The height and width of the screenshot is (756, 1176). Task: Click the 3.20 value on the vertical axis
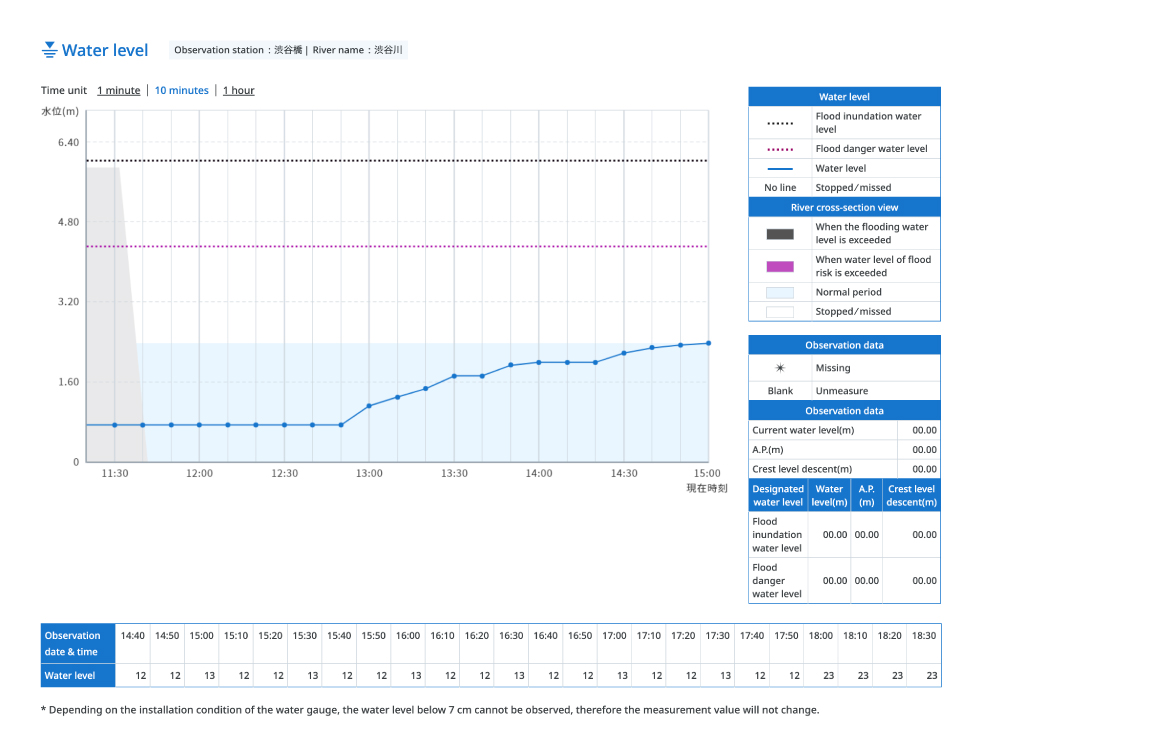point(68,302)
